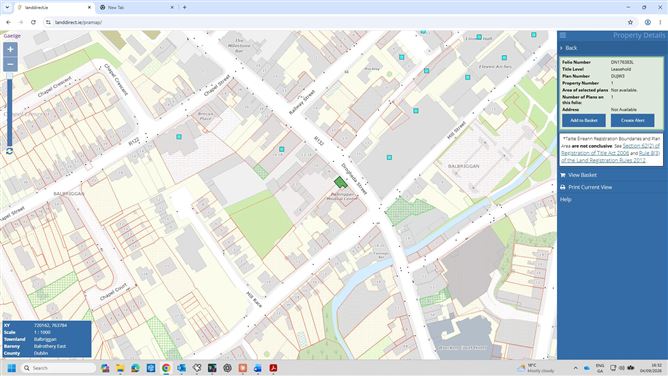Viewport: 668px width, 376px height.
Task: Open Chrome from the Windows taskbar
Action: (x=166, y=368)
